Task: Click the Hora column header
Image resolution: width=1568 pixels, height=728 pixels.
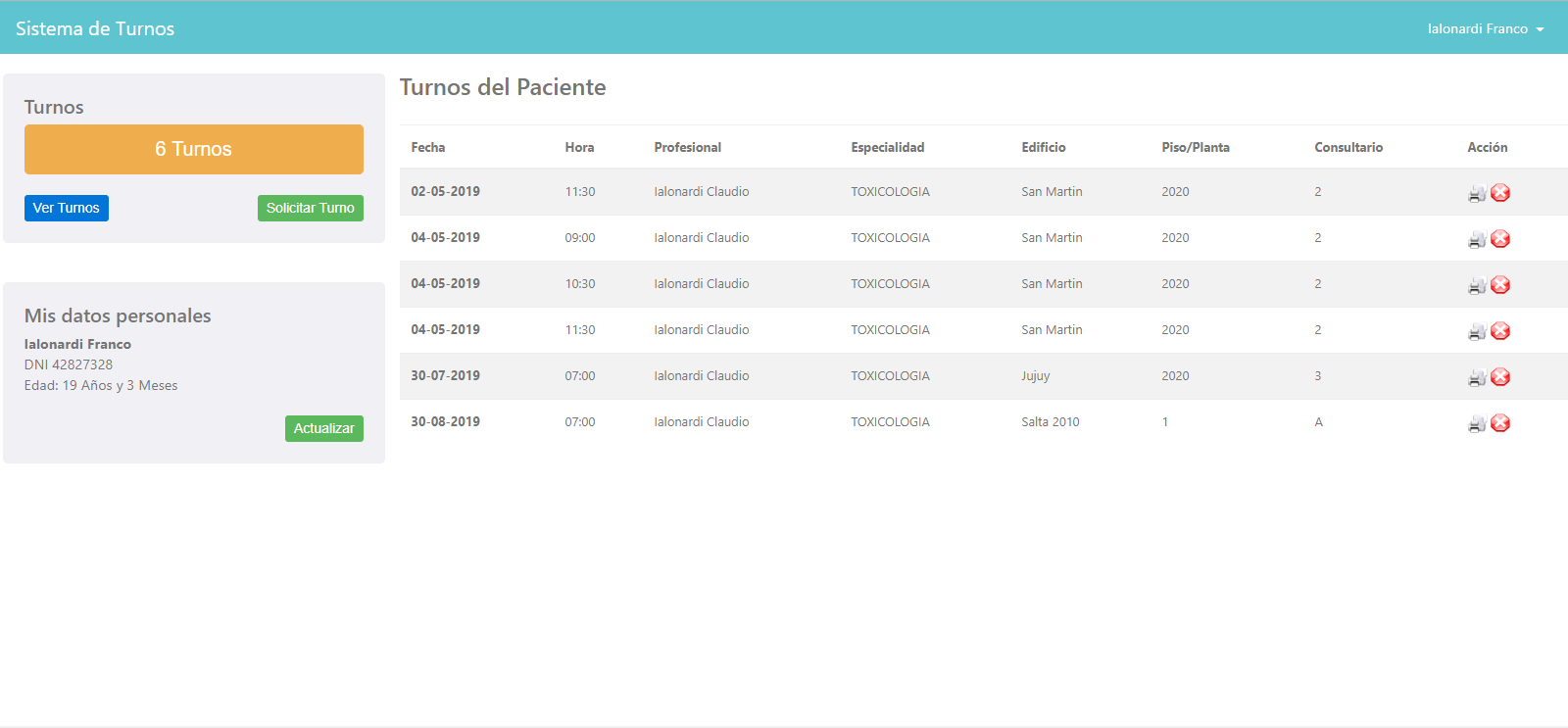Action: [x=579, y=147]
